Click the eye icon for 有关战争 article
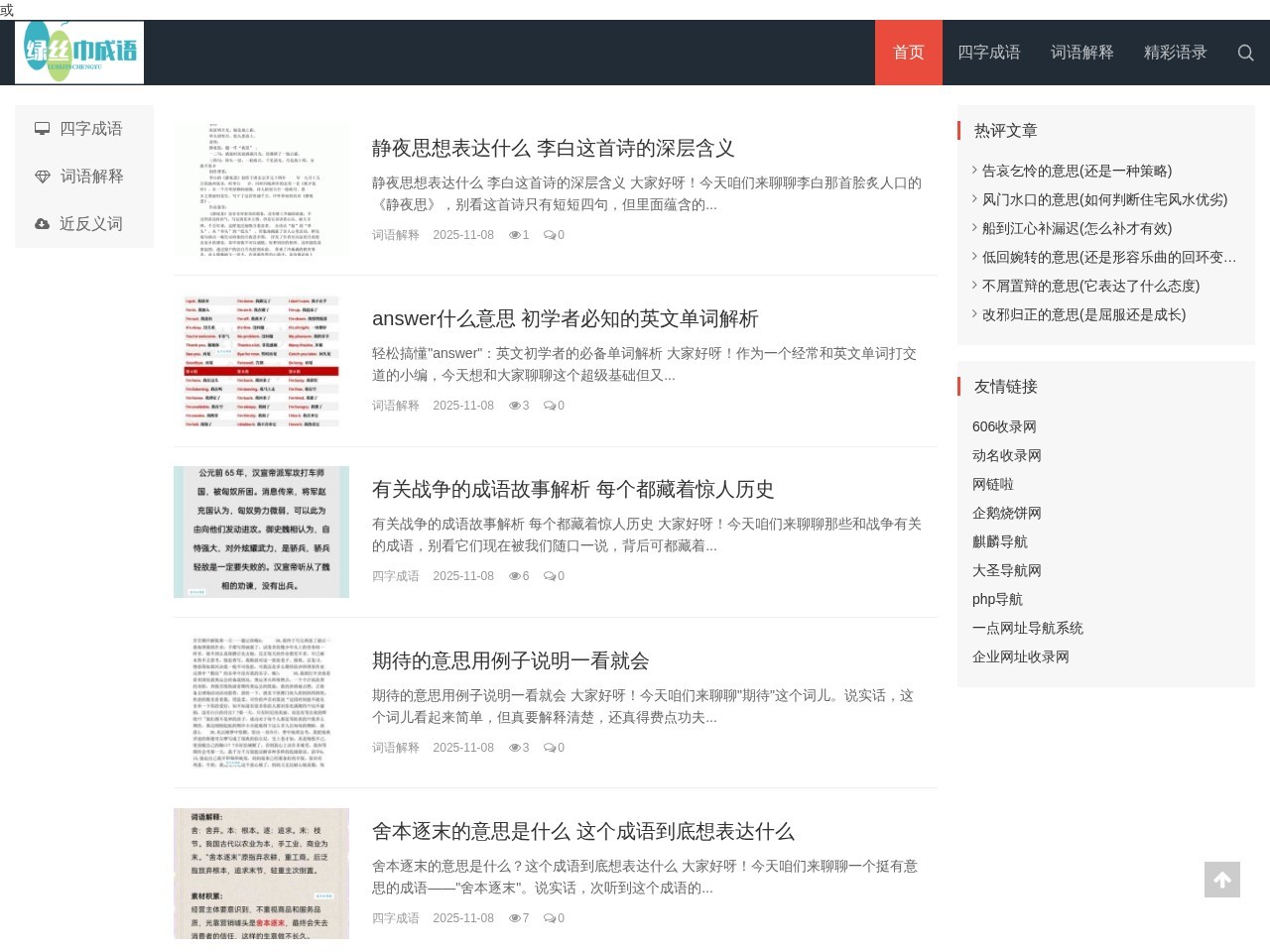This screenshot has height=952, width=1270. click(x=515, y=576)
